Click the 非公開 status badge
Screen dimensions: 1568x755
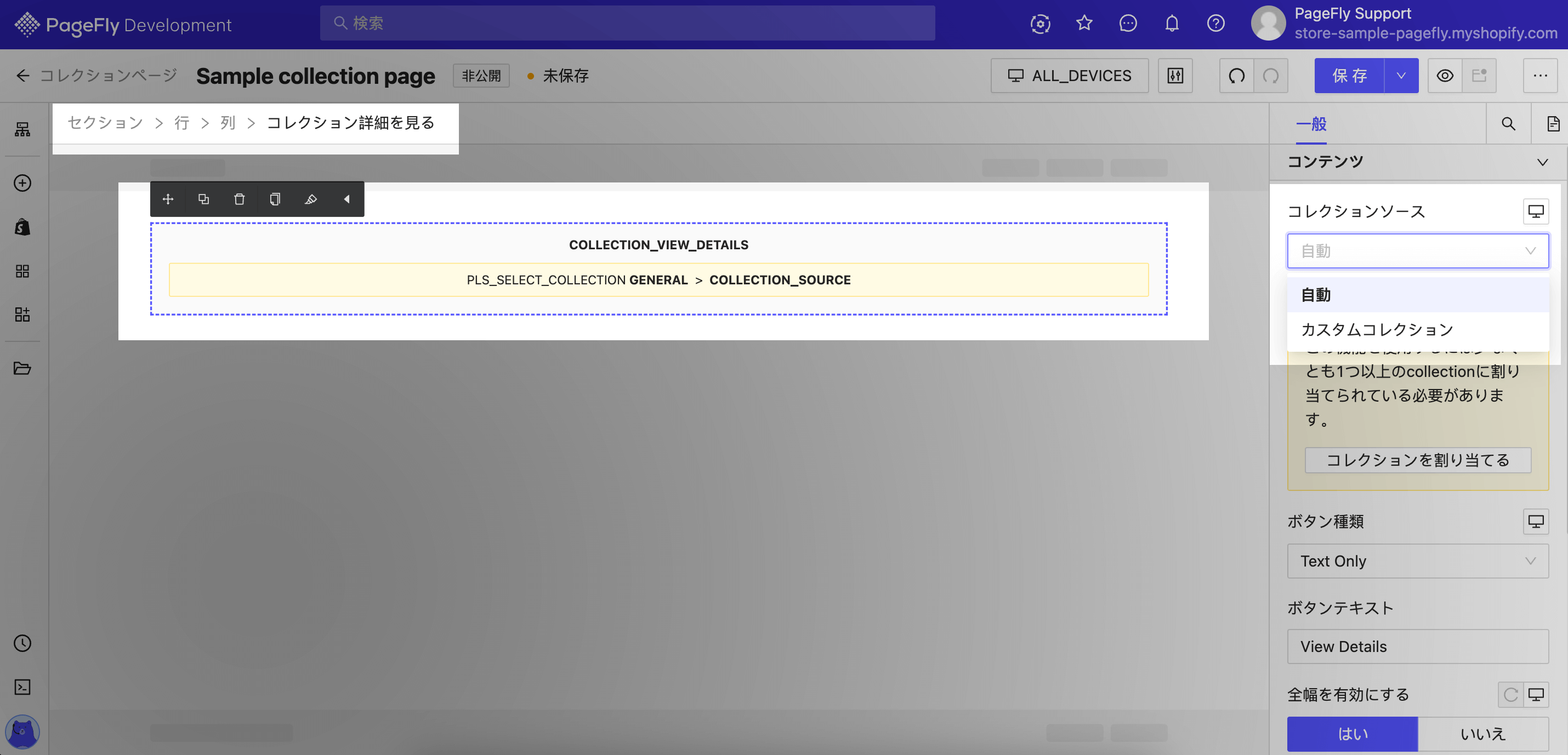click(481, 76)
